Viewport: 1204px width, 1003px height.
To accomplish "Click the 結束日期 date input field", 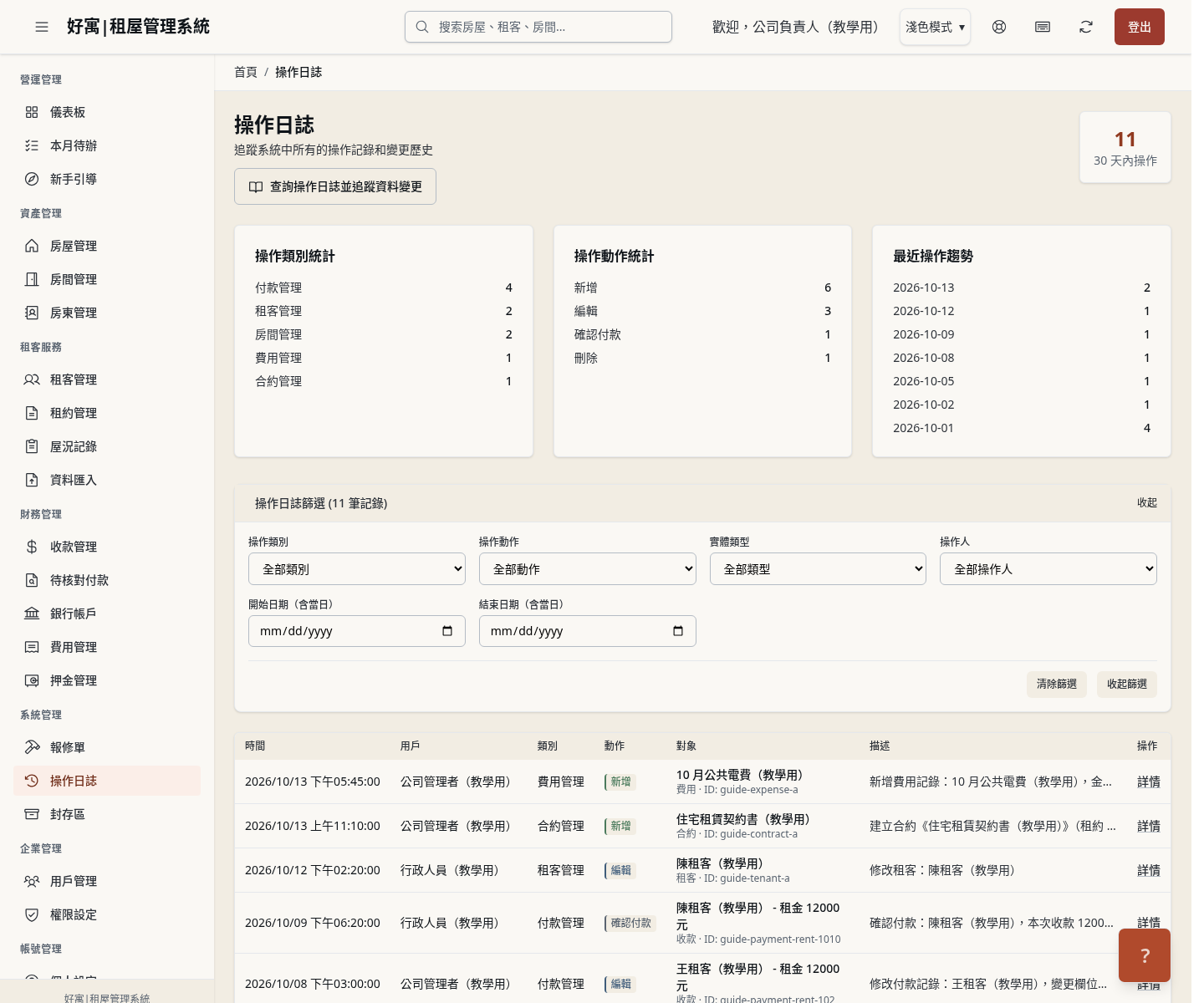I will [588, 631].
